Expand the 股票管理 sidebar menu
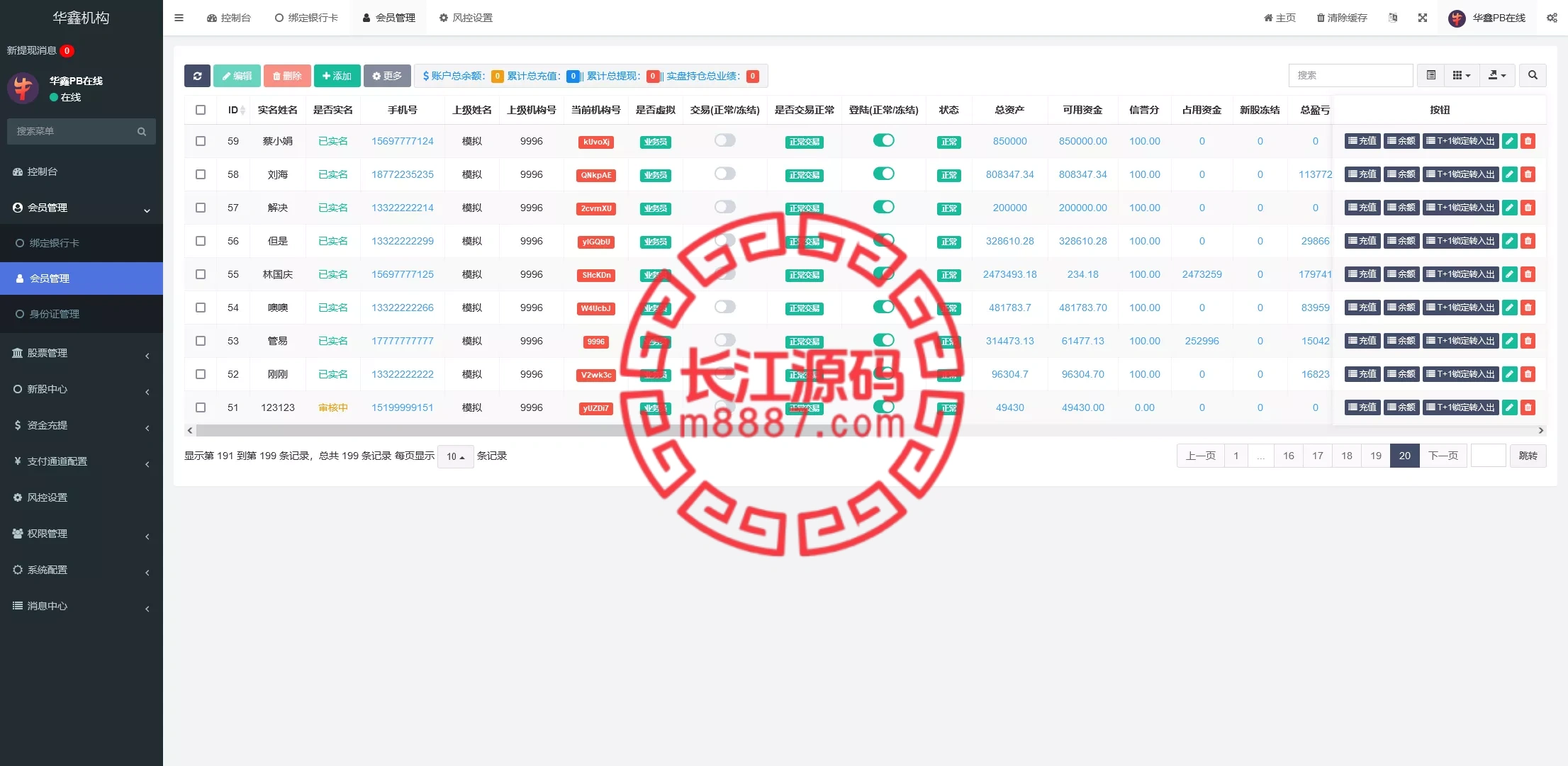Image resolution: width=1568 pixels, height=766 pixels. tap(82, 353)
